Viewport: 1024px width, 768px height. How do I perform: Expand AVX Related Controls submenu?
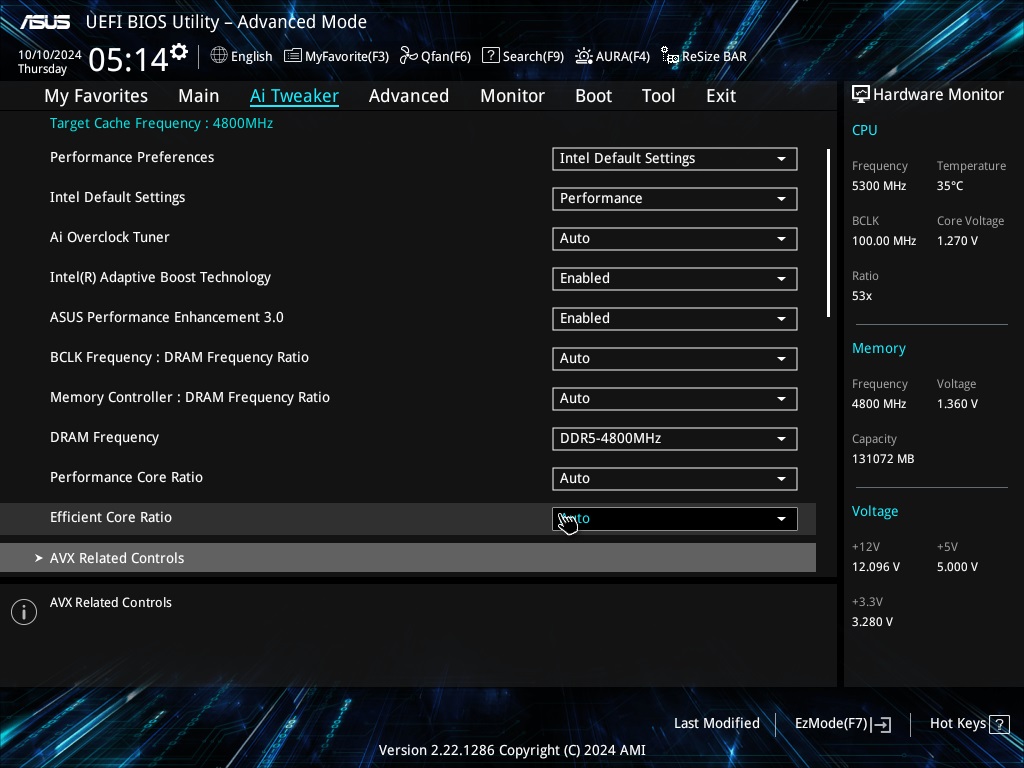tap(408, 558)
